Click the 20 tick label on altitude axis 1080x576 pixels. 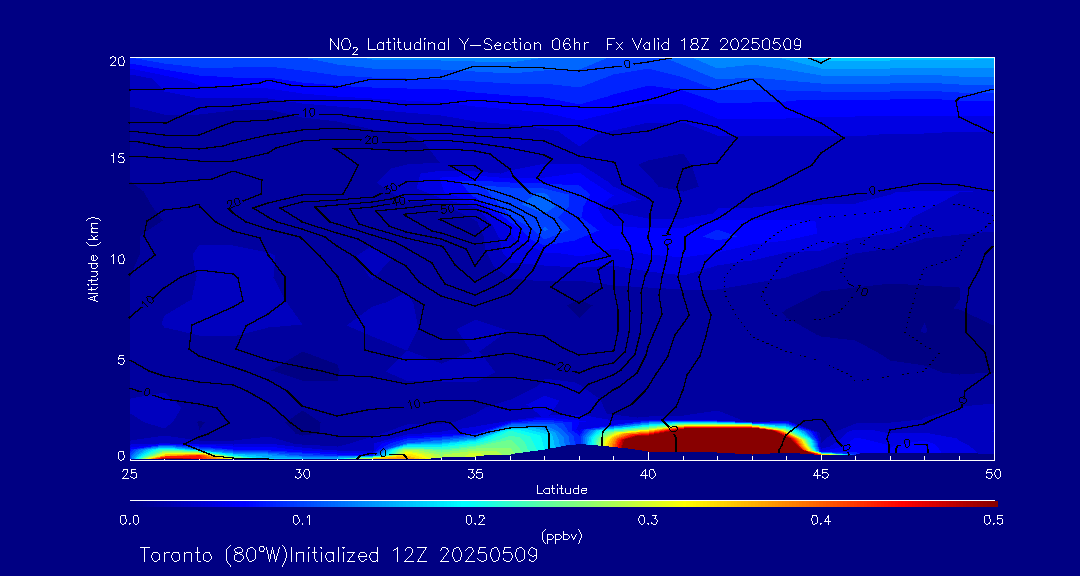click(x=117, y=61)
